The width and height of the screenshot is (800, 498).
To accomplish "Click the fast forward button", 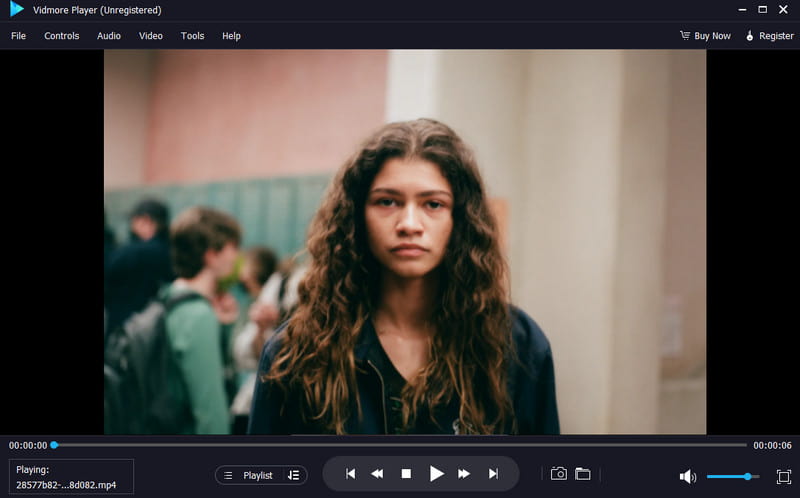I will coord(464,474).
